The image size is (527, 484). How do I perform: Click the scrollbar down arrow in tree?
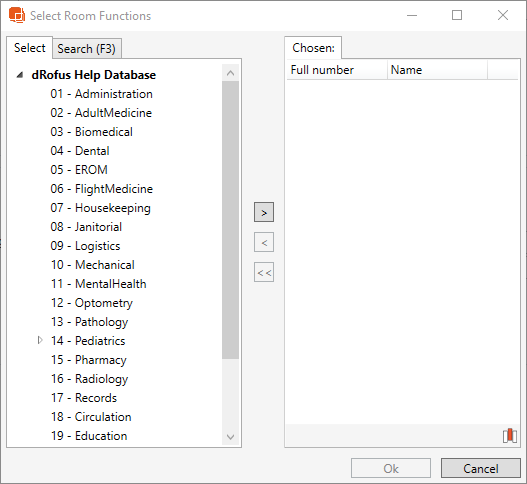click(231, 437)
